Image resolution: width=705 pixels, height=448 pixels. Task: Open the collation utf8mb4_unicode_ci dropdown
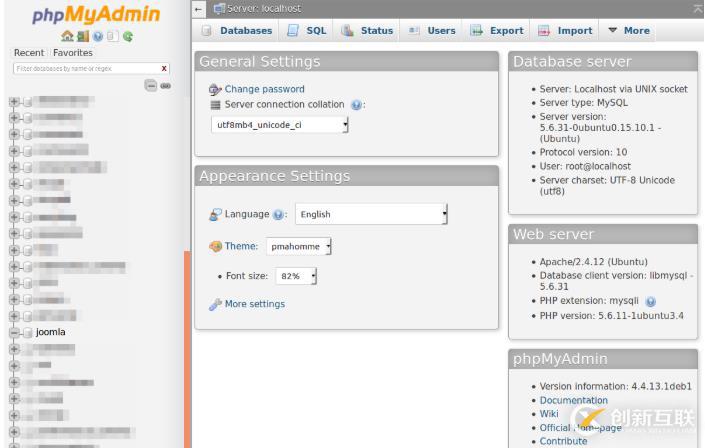(x=280, y=125)
